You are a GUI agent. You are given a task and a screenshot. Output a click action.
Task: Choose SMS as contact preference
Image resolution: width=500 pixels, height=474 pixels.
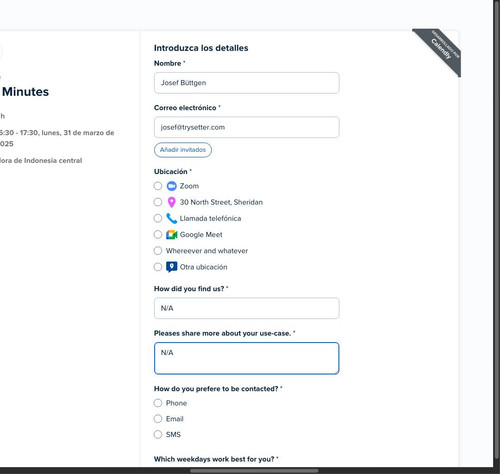(x=158, y=434)
